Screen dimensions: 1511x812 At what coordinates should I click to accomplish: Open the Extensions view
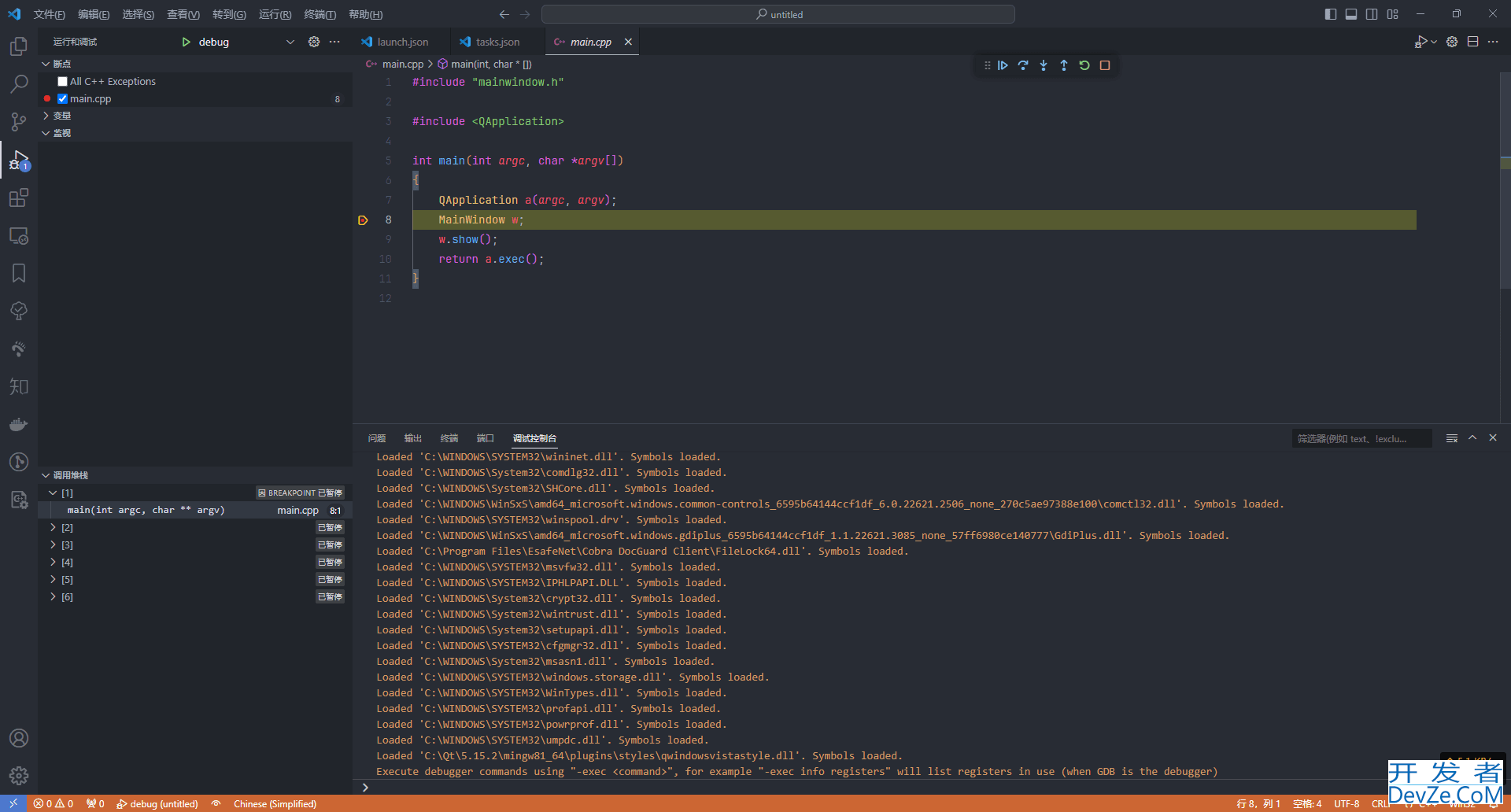coord(19,197)
